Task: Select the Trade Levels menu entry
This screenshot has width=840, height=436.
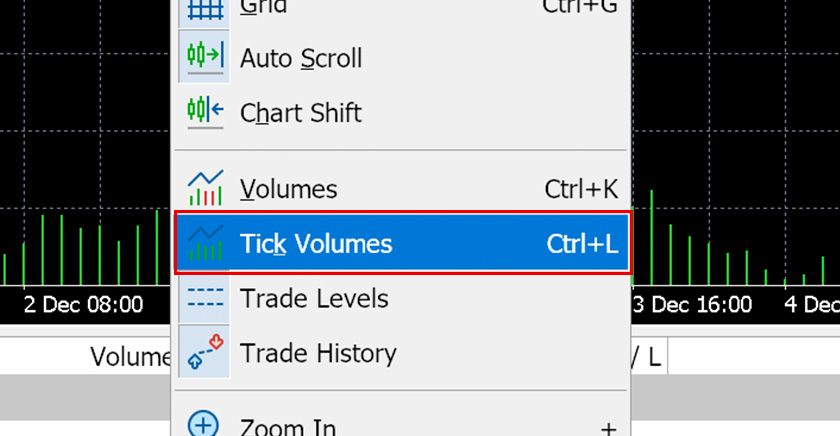Action: click(314, 298)
